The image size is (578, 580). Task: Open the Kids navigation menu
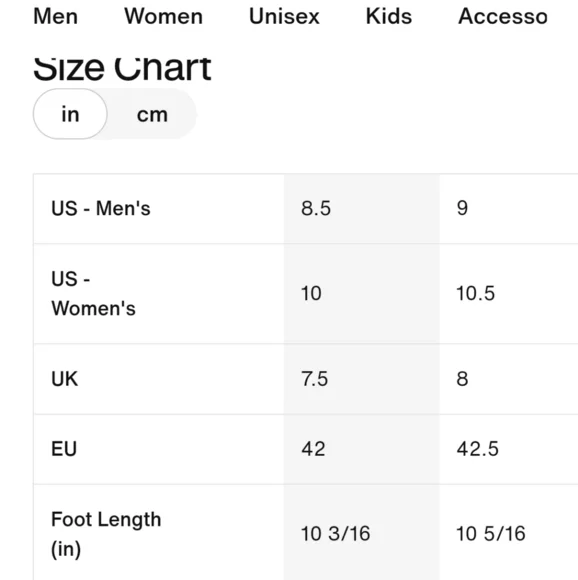click(x=389, y=16)
